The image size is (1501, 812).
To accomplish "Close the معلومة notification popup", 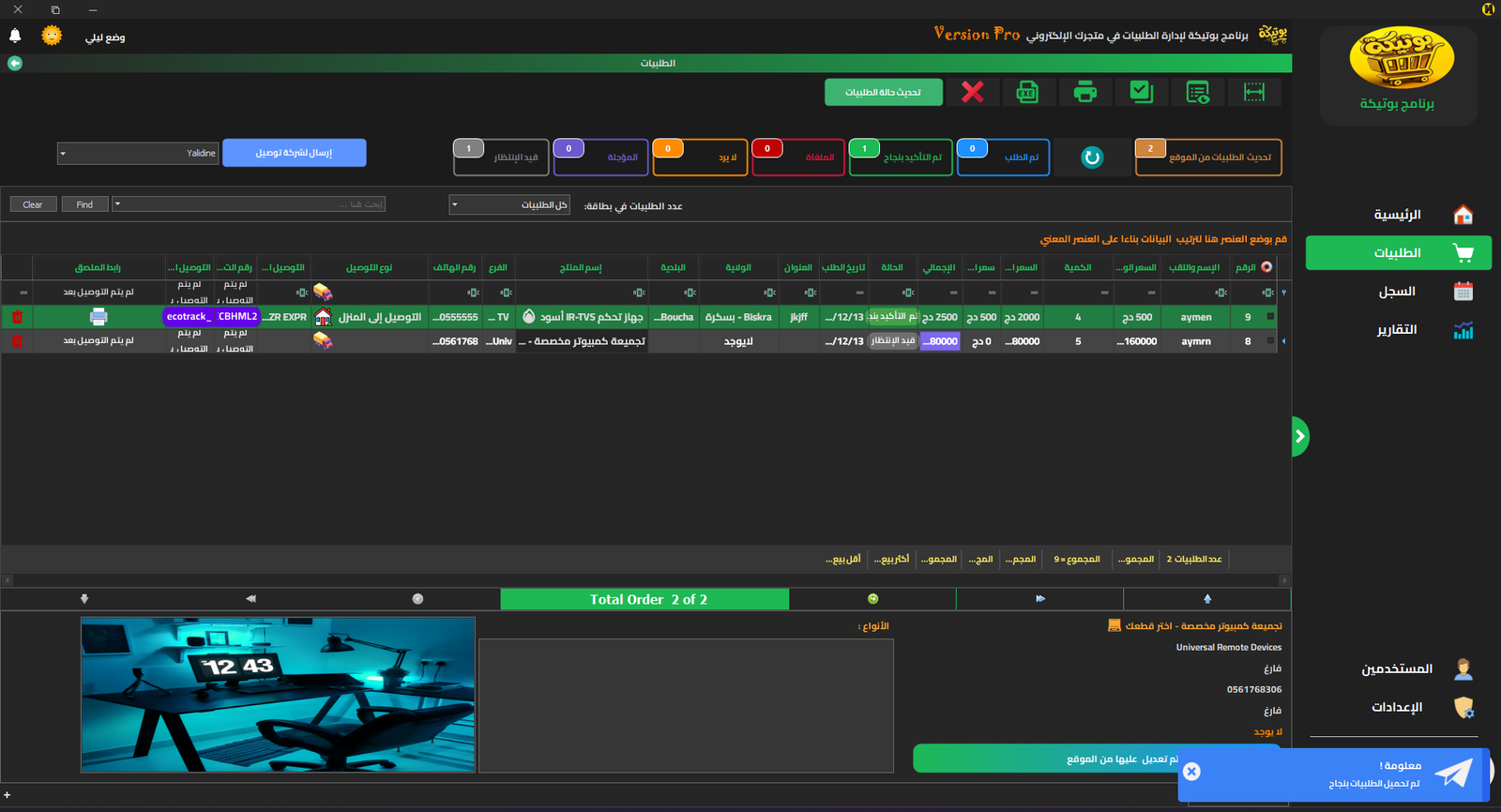I will [x=1191, y=771].
